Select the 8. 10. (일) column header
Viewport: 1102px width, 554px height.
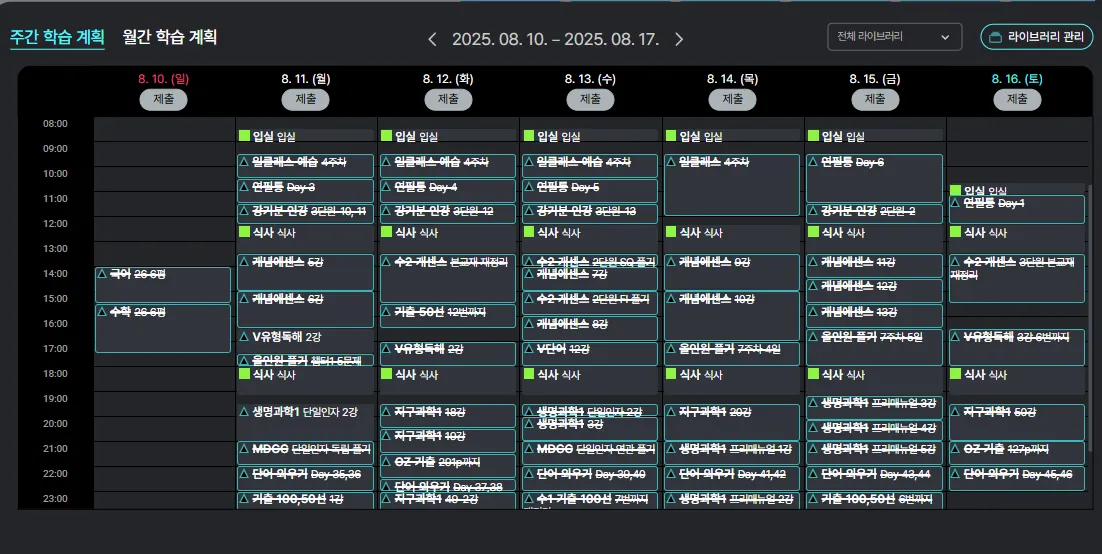(x=163, y=79)
